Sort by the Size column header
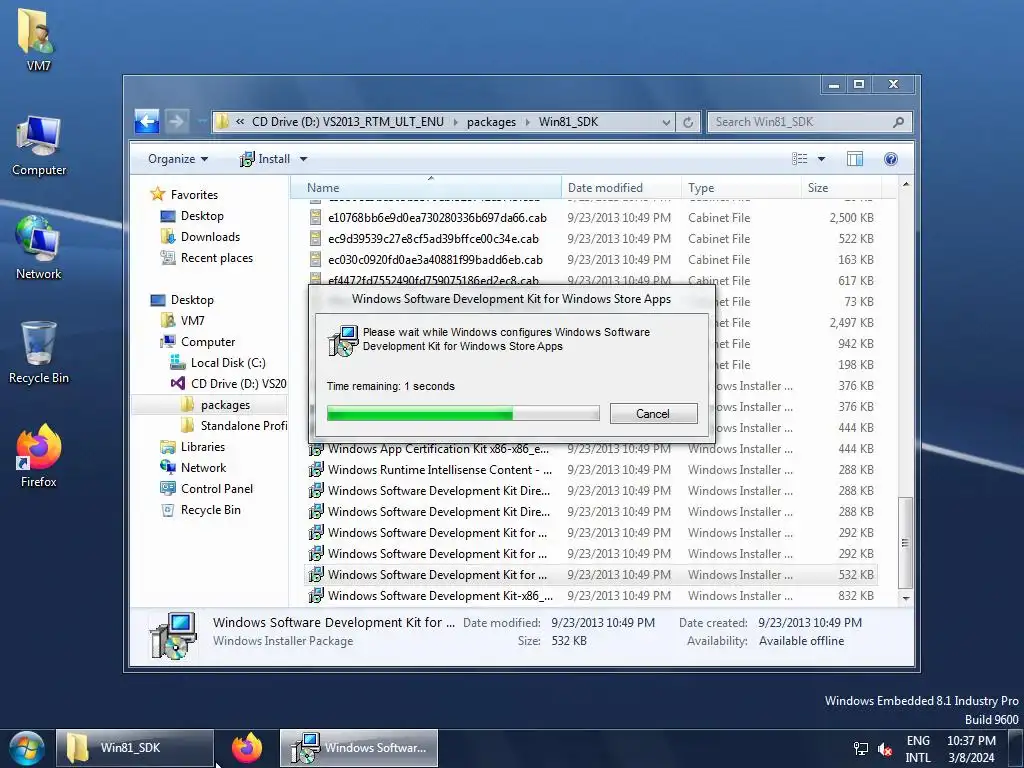1024x768 pixels. click(x=841, y=187)
